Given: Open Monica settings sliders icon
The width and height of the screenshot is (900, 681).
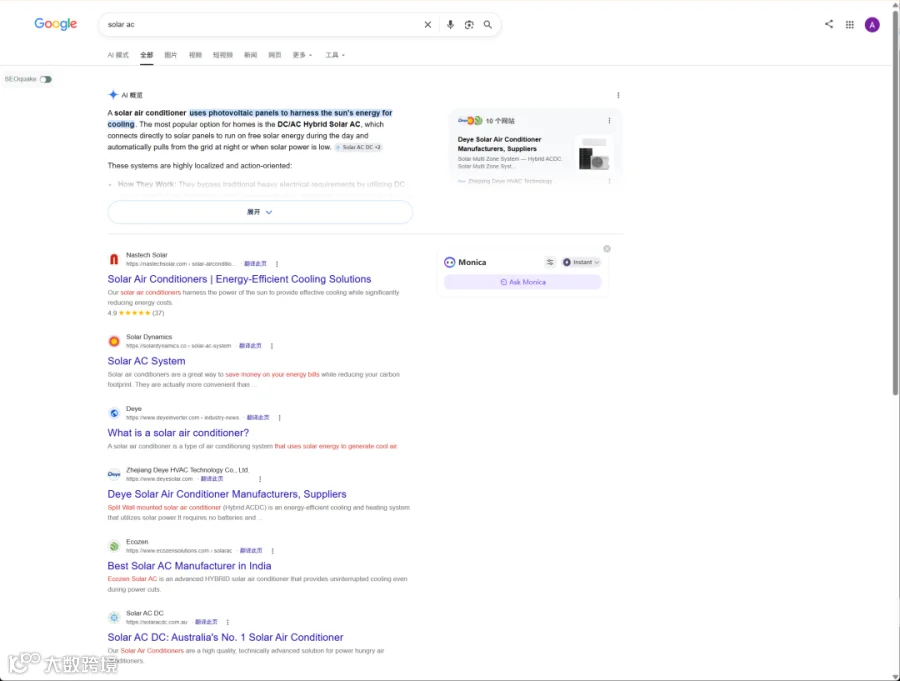Looking at the screenshot, I should tap(550, 262).
